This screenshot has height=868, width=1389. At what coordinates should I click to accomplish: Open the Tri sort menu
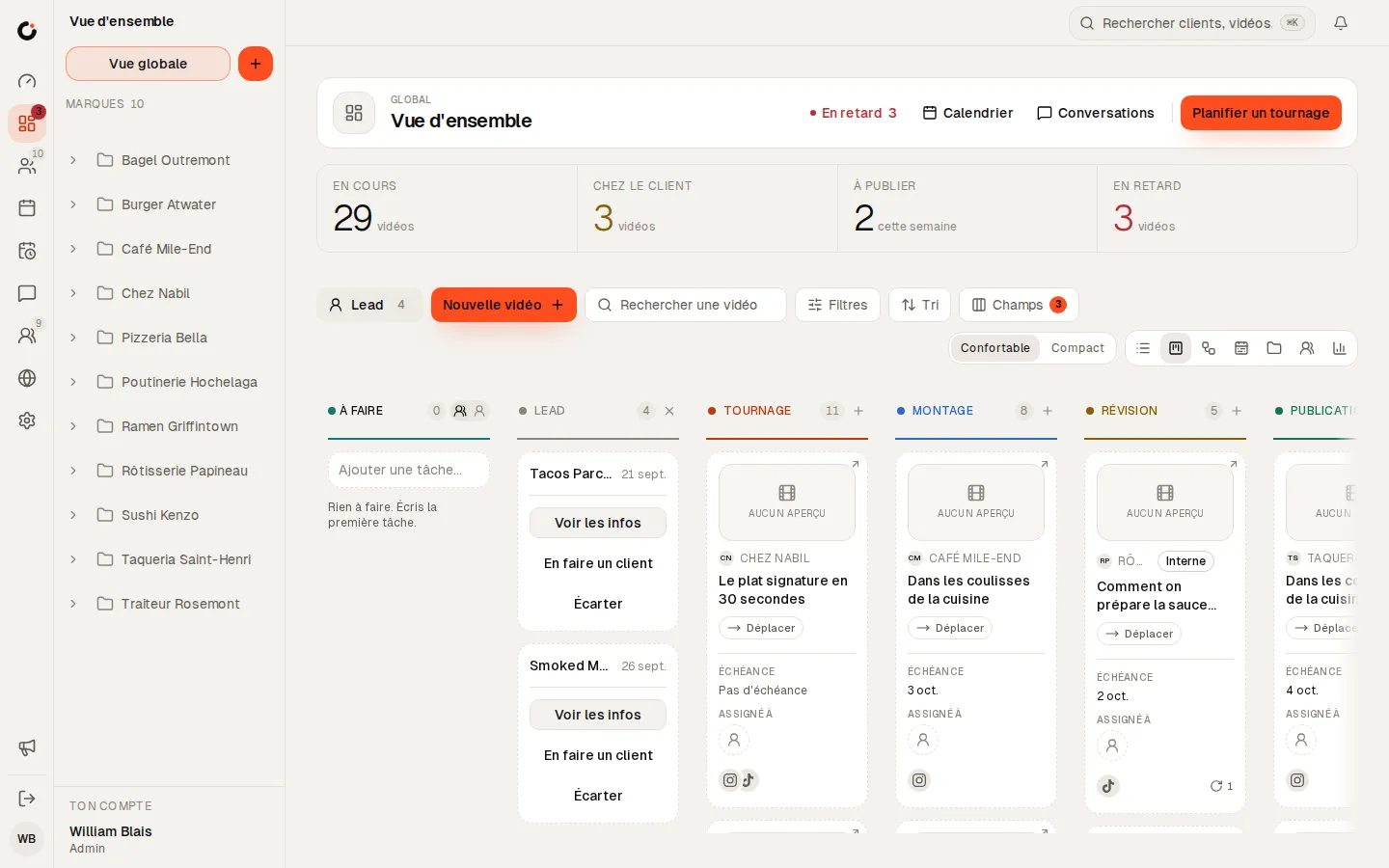pyautogui.click(x=920, y=305)
